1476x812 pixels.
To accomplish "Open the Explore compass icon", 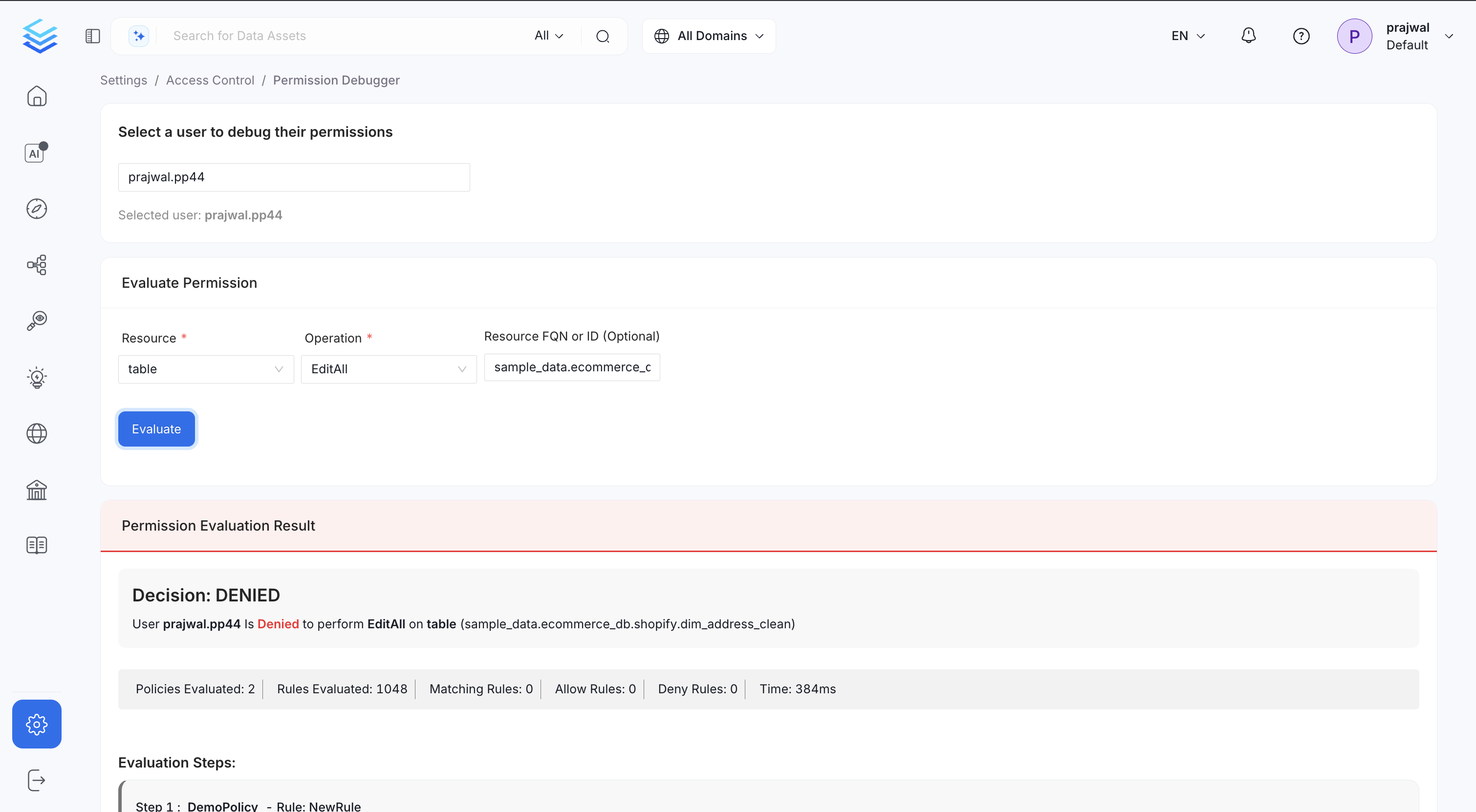I will click(x=37, y=209).
